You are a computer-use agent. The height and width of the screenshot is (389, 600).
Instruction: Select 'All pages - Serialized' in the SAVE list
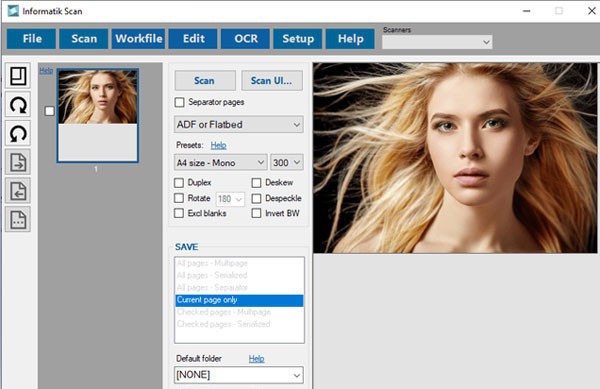(x=239, y=275)
